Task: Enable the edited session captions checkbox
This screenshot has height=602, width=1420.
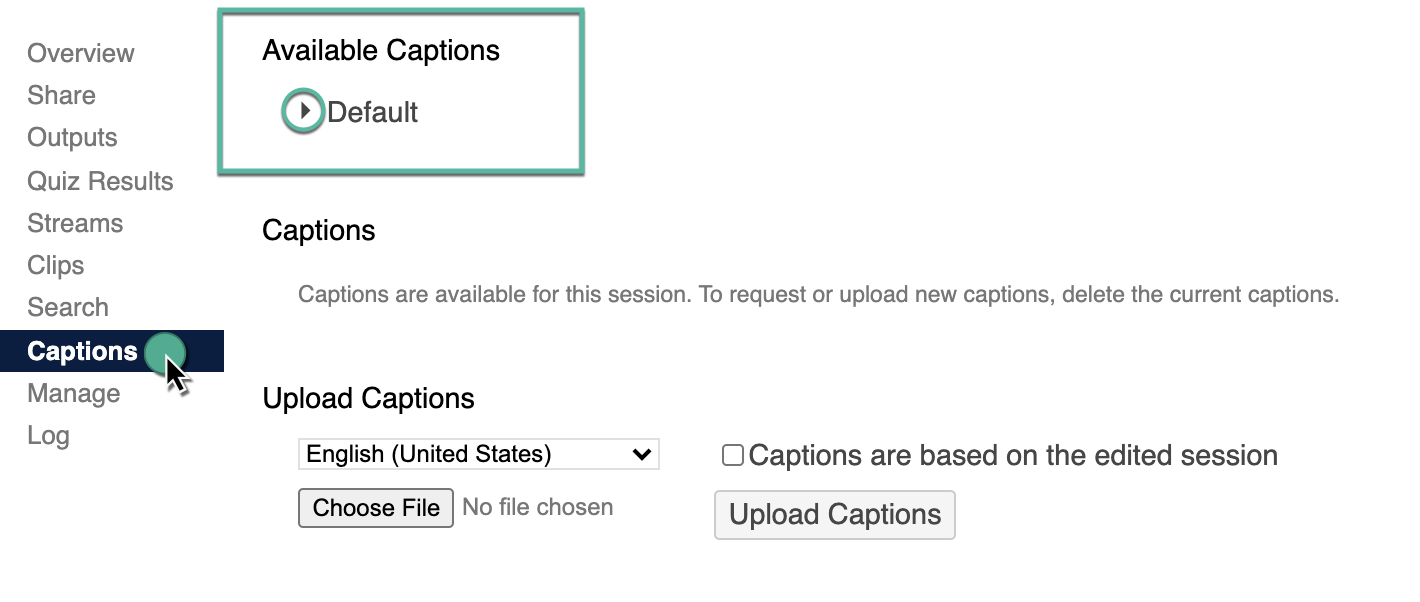Action: pos(733,456)
